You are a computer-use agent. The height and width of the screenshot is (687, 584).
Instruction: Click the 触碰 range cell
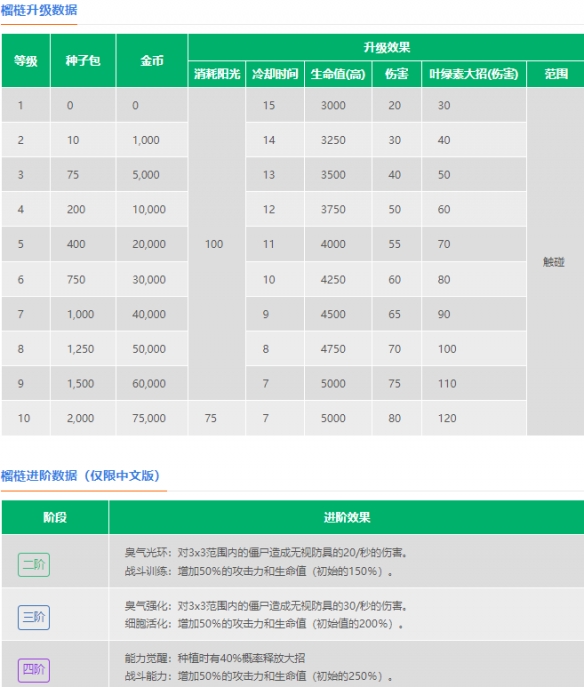click(554, 262)
